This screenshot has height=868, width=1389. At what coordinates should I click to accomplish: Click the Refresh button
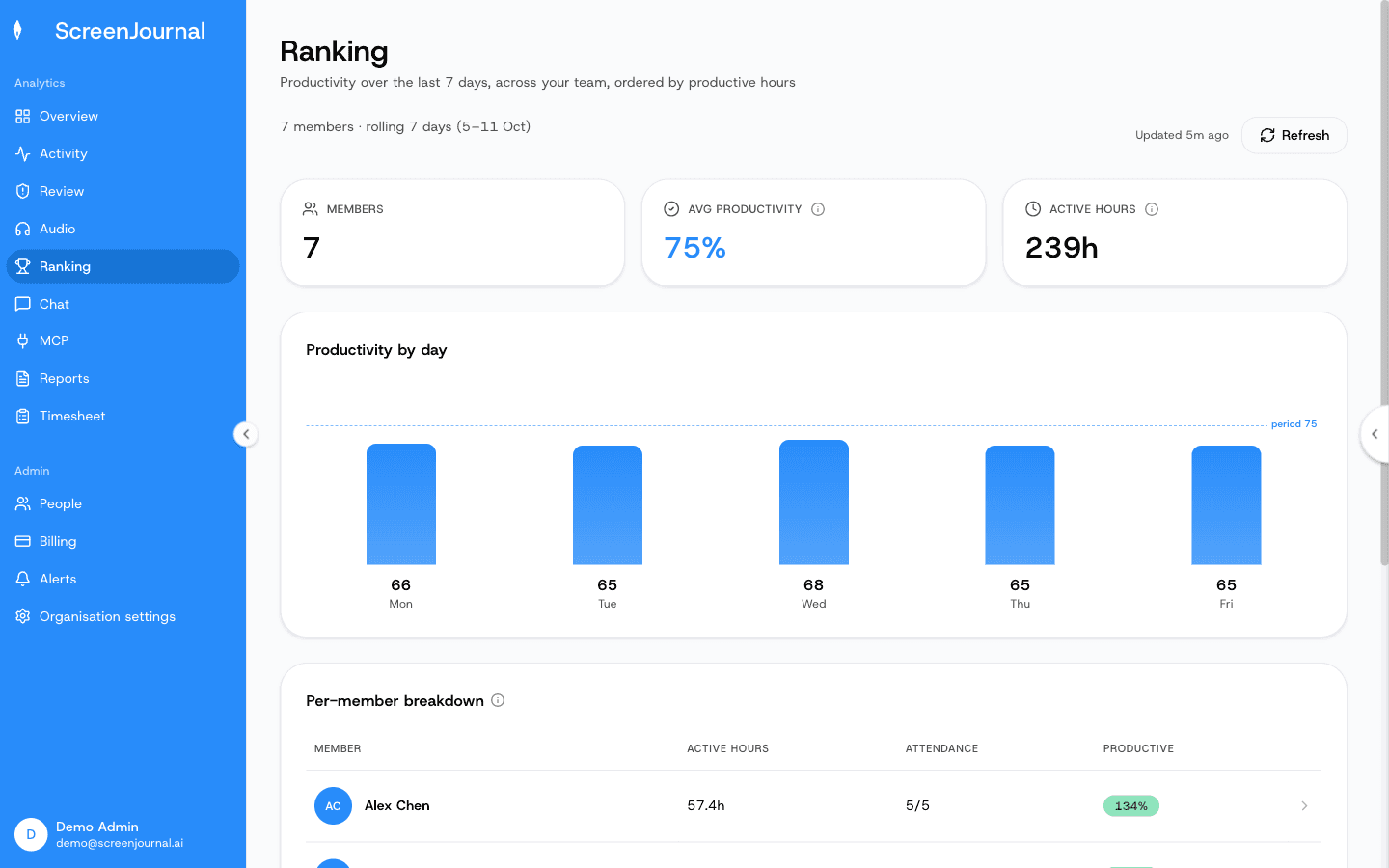click(x=1294, y=135)
